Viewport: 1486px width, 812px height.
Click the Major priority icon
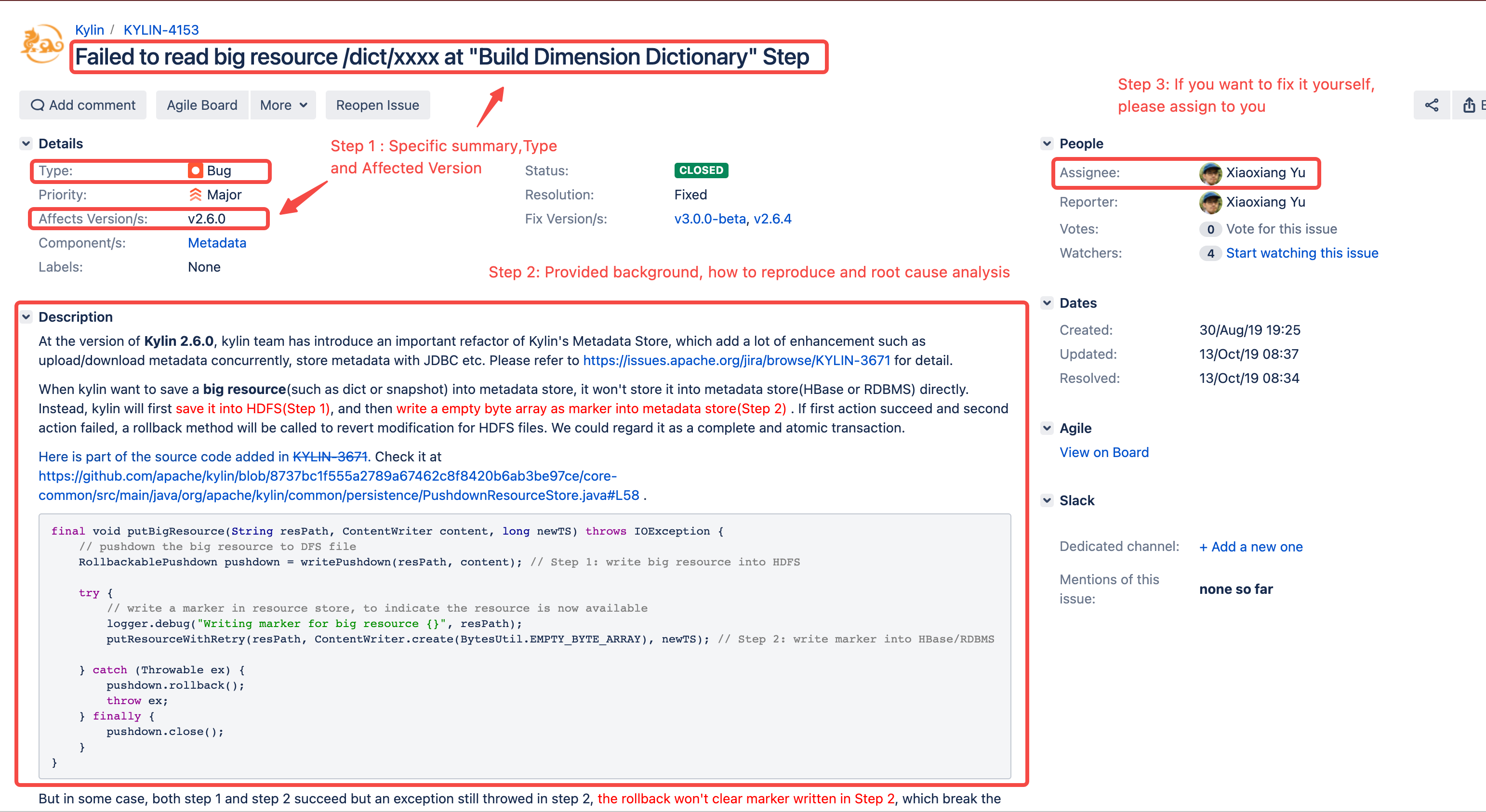pyautogui.click(x=195, y=195)
